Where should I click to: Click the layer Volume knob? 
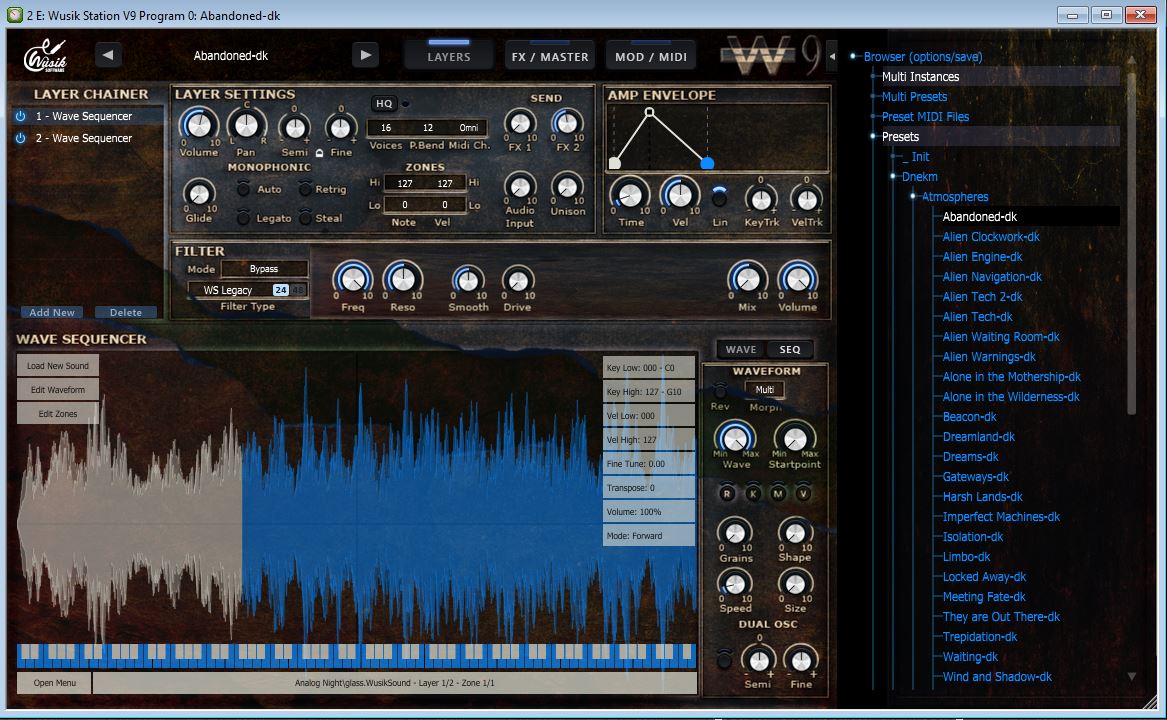tap(199, 125)
